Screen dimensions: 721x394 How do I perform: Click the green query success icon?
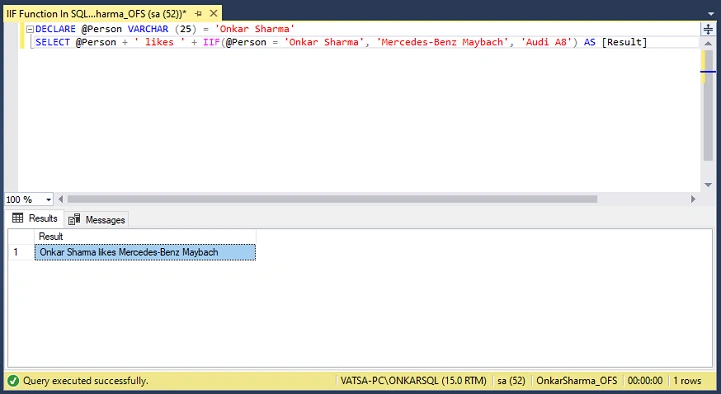[x=13, y=381]
